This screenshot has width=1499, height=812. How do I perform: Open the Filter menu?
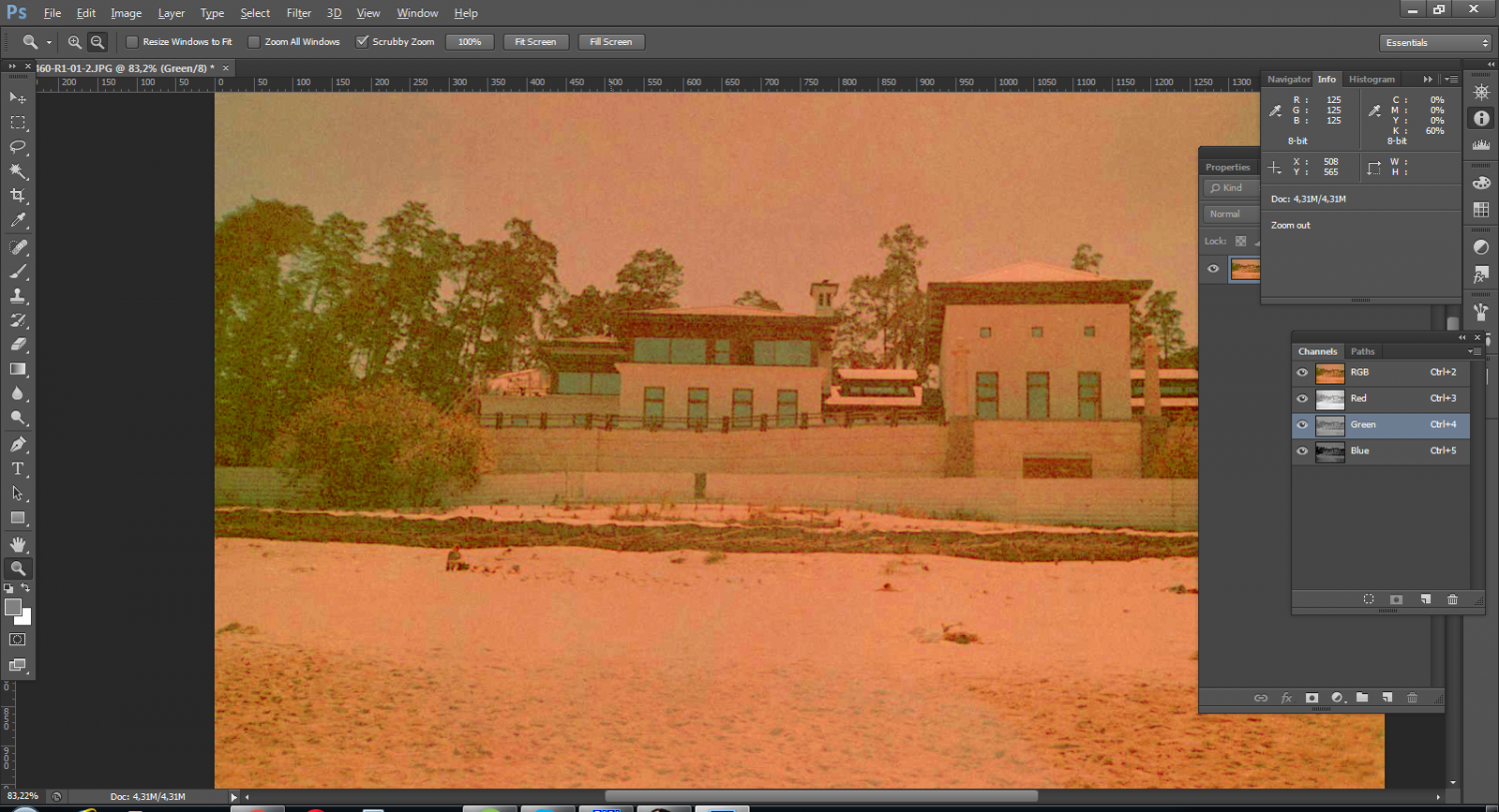point(299,13)
